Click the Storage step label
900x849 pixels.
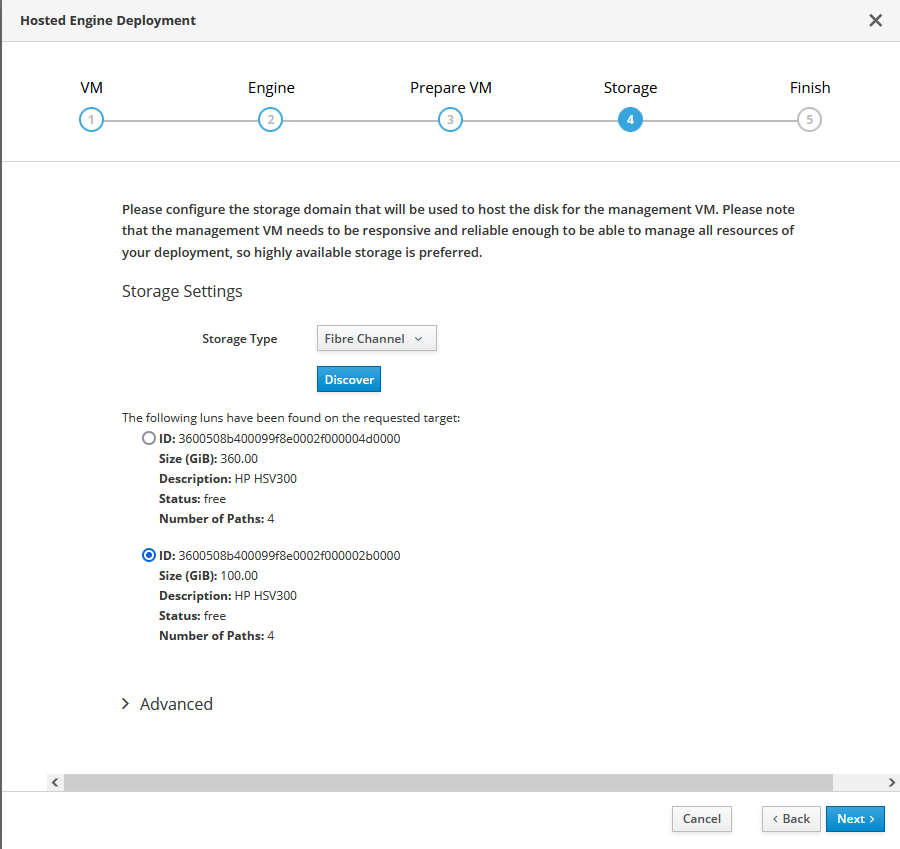(x=630, y=88)
